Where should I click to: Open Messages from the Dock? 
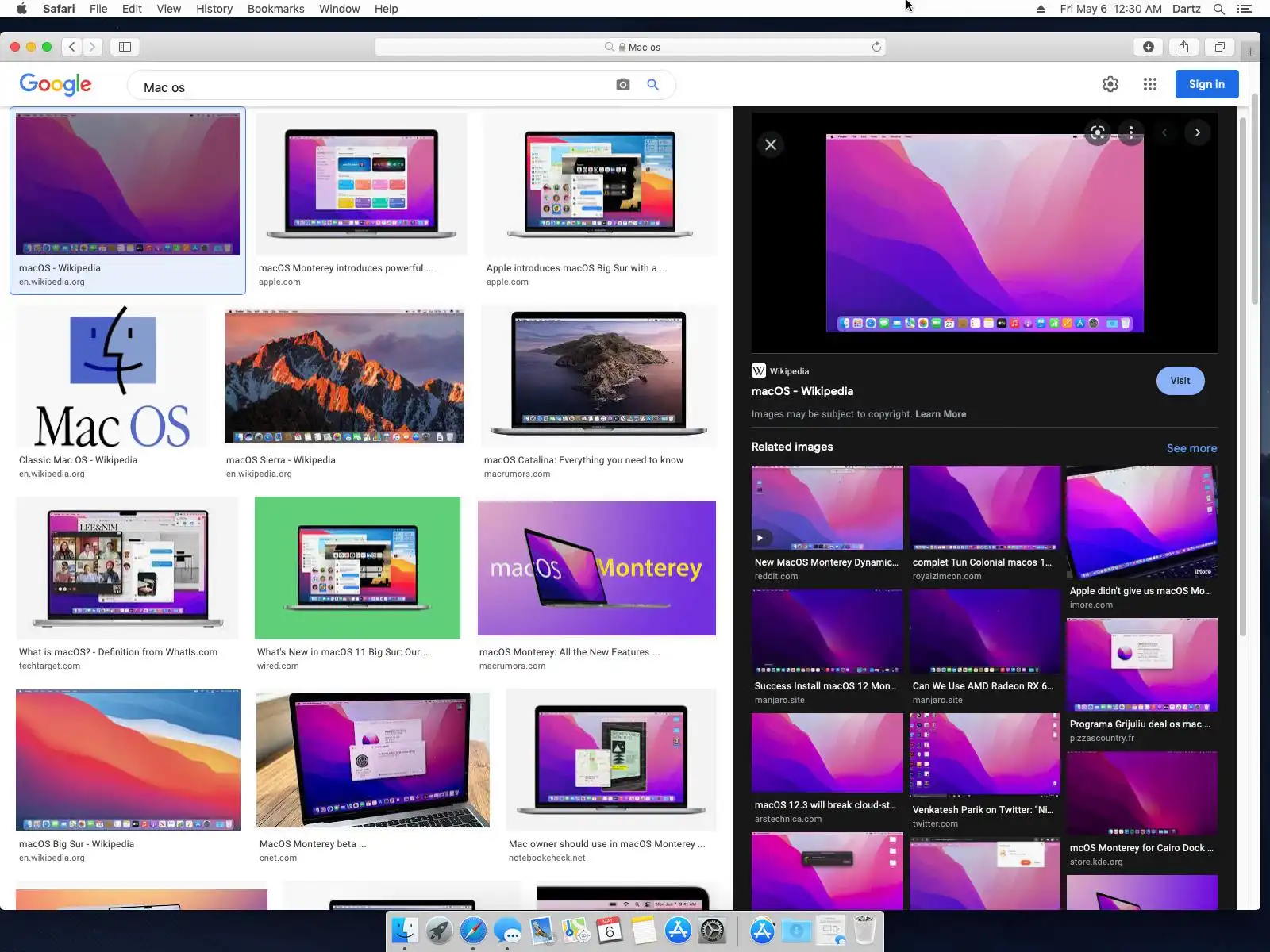pos(507,930)
